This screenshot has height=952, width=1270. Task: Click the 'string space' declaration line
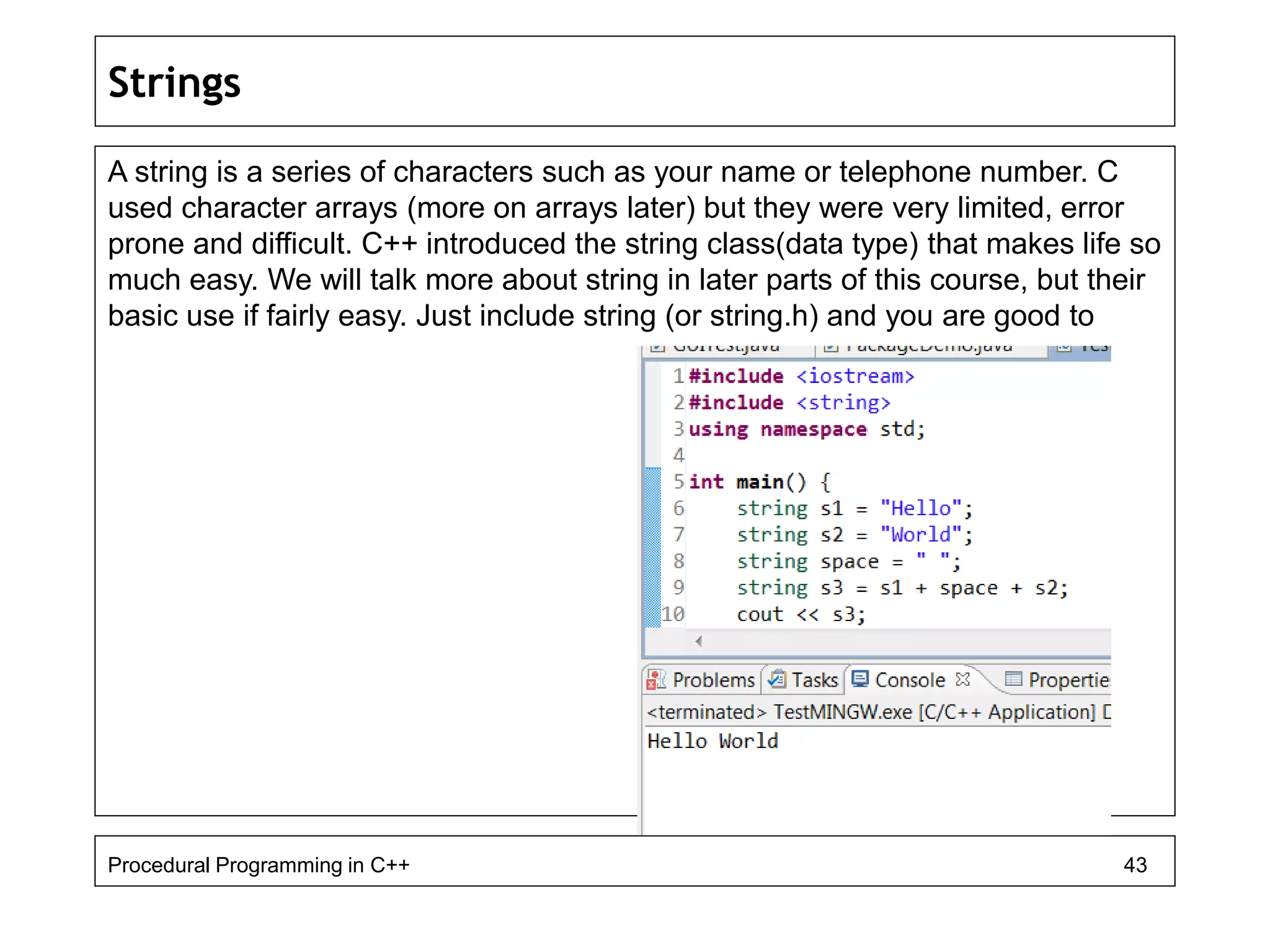(849, 562)
